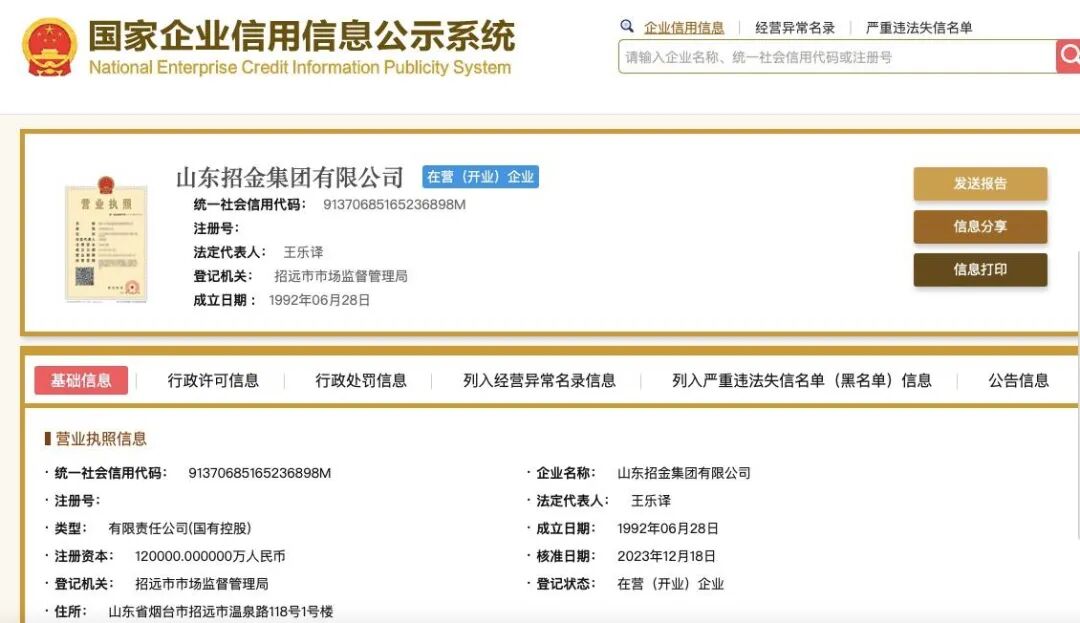1080x623 pixels.
Task: Click the 信息打印 button
Action: 980,270
